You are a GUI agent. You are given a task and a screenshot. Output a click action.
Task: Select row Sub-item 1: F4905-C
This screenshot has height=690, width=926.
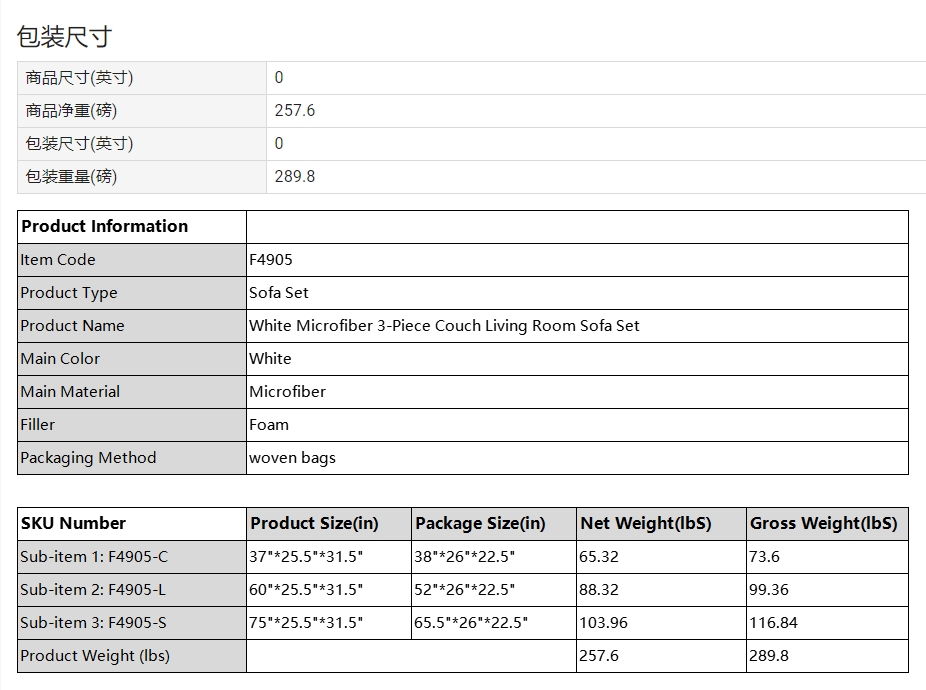click(x=94, y=557)
